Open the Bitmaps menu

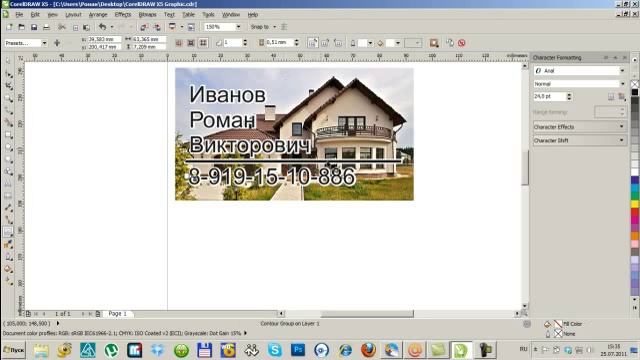click(x=147, y=14)
